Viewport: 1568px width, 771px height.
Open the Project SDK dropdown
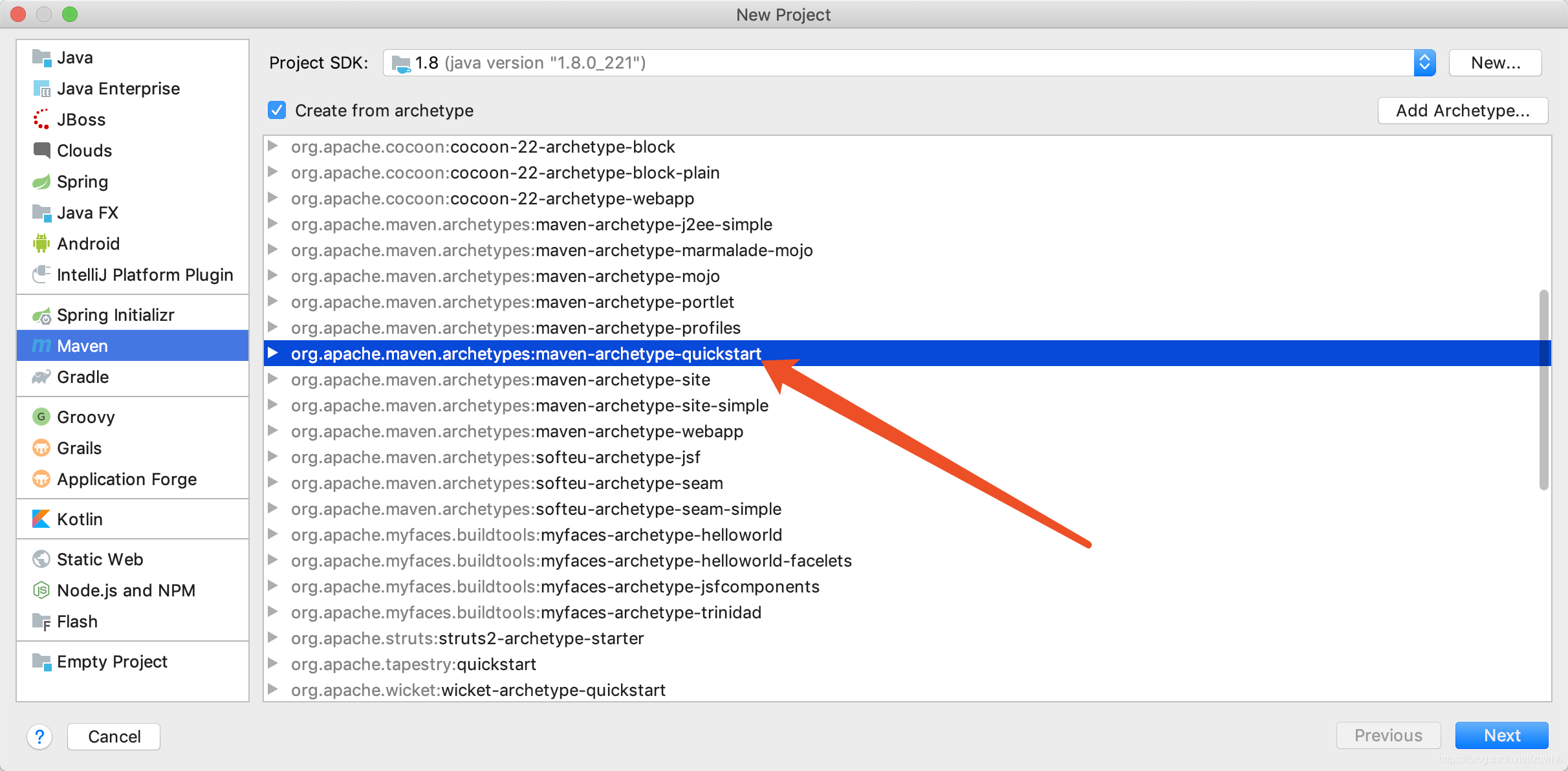click(x=1424, y=63)
